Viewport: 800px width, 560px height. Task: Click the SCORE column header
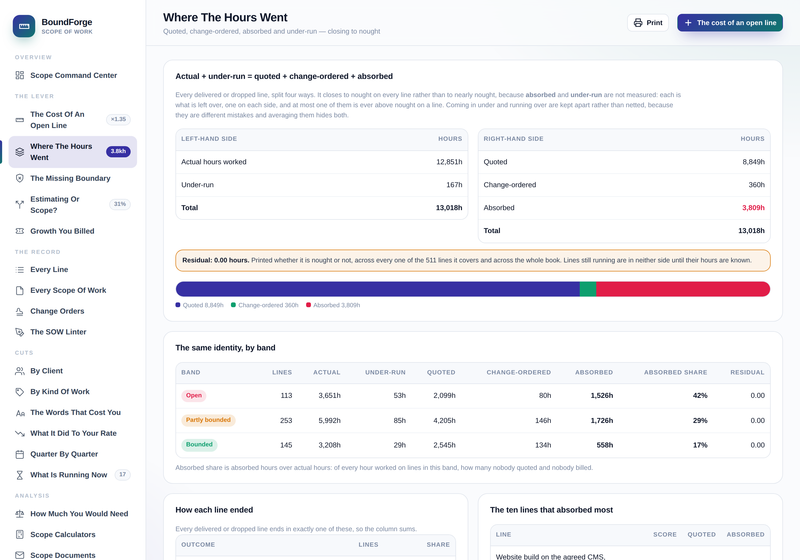click(665, 534)
